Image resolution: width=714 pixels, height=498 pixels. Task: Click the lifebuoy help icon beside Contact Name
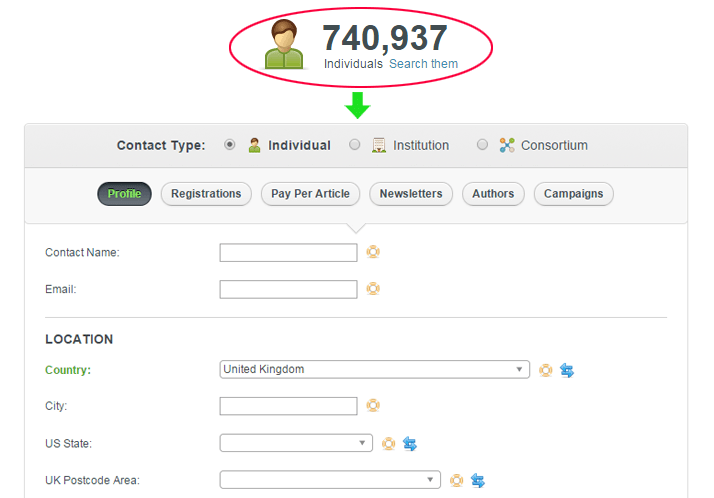pyautogui.click(x=373, y=252)
